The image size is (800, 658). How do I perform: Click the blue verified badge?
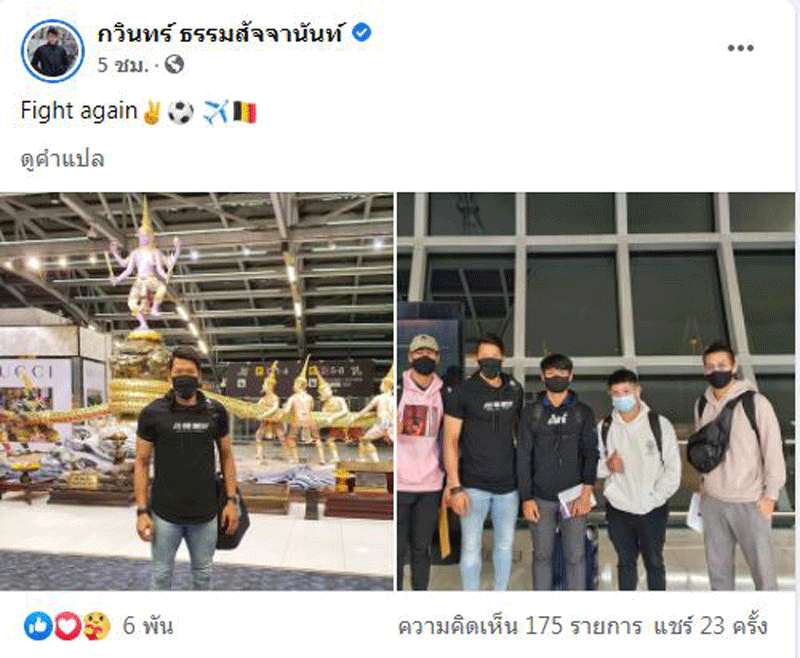tap(362, 33)
